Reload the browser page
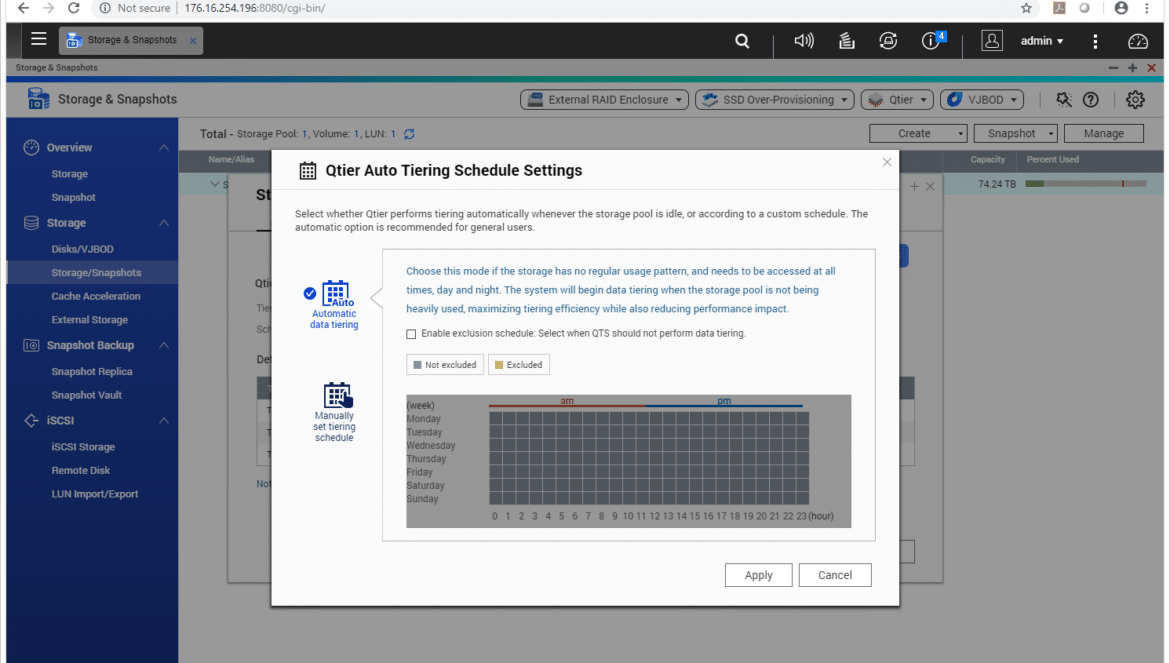The width and height of the screenshot is (1170, 663). pos(73,8)
